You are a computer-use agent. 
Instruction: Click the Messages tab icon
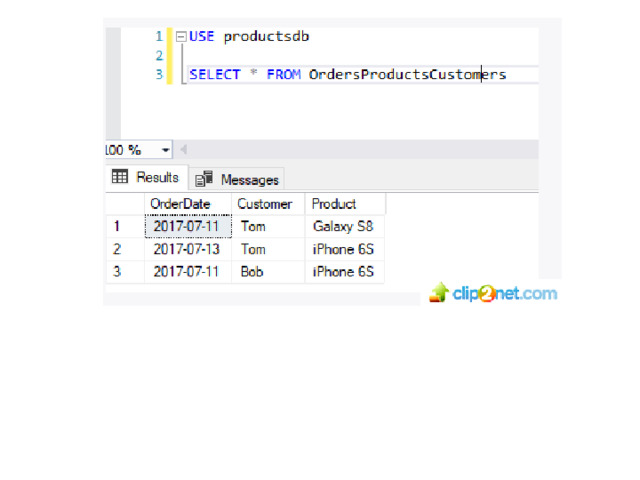pyautogui.click(x=204, y=179)
